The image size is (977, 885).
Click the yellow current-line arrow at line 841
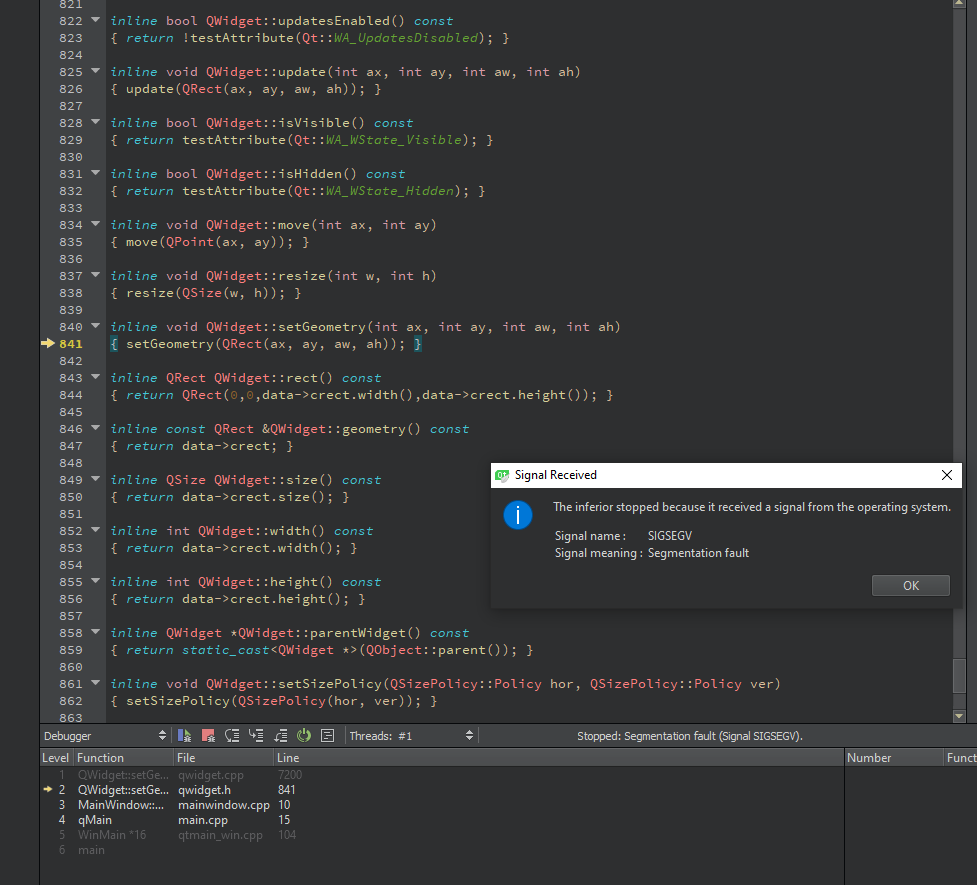[x=48, y=343]
